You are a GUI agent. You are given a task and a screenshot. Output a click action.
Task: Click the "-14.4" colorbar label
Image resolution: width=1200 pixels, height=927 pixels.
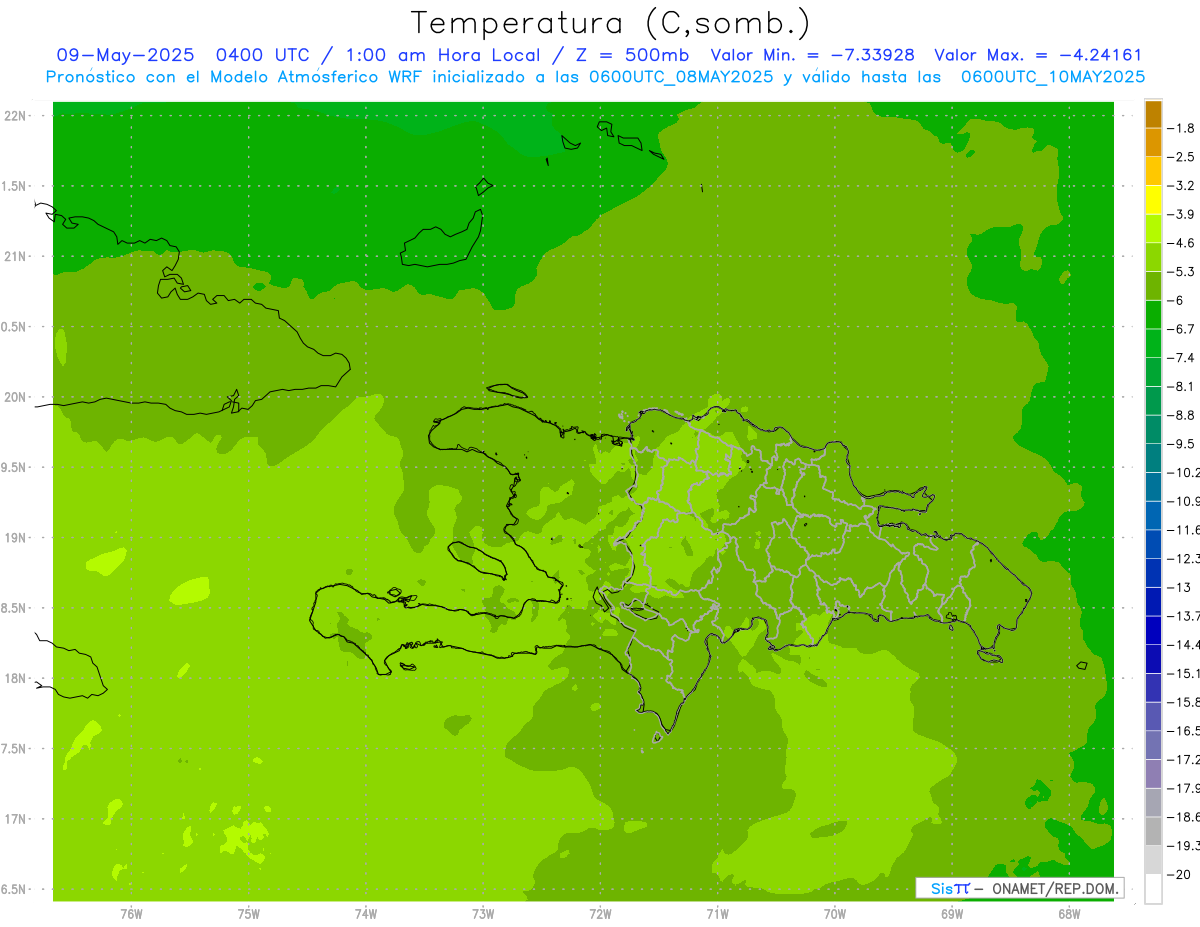(1183, 644)
